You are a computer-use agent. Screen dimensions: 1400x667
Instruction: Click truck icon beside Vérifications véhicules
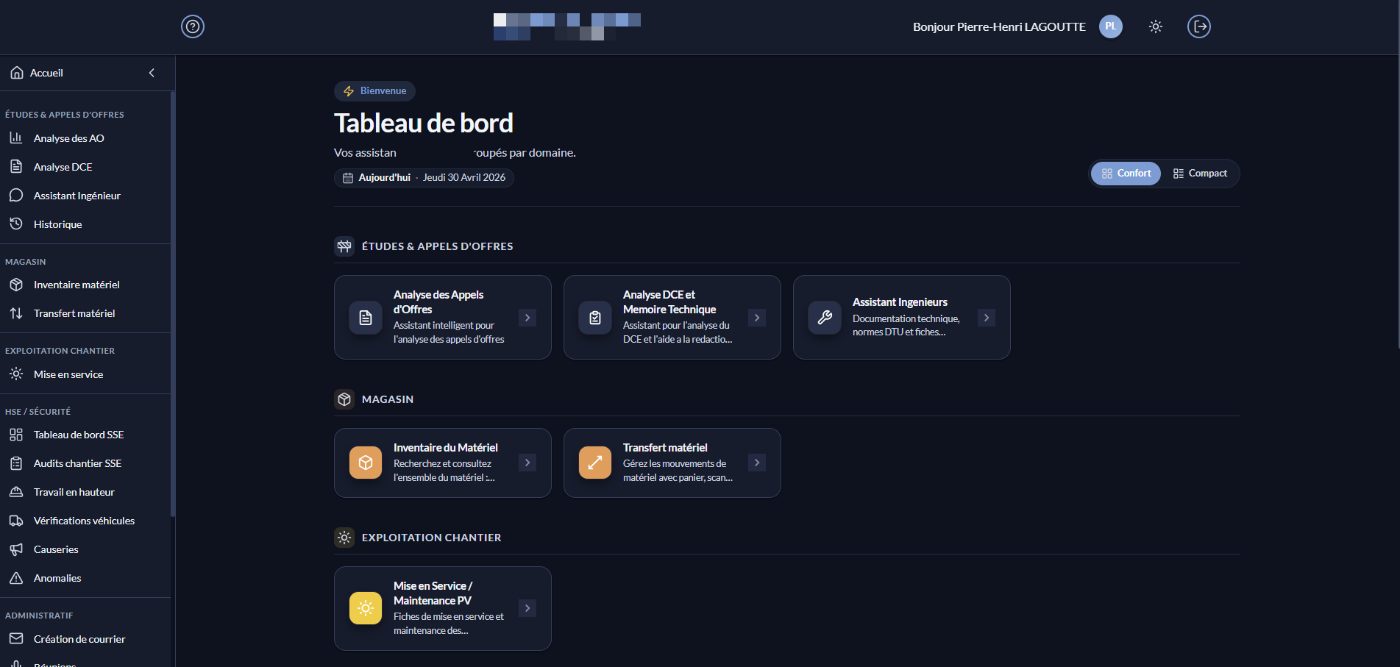pos(16,521)
